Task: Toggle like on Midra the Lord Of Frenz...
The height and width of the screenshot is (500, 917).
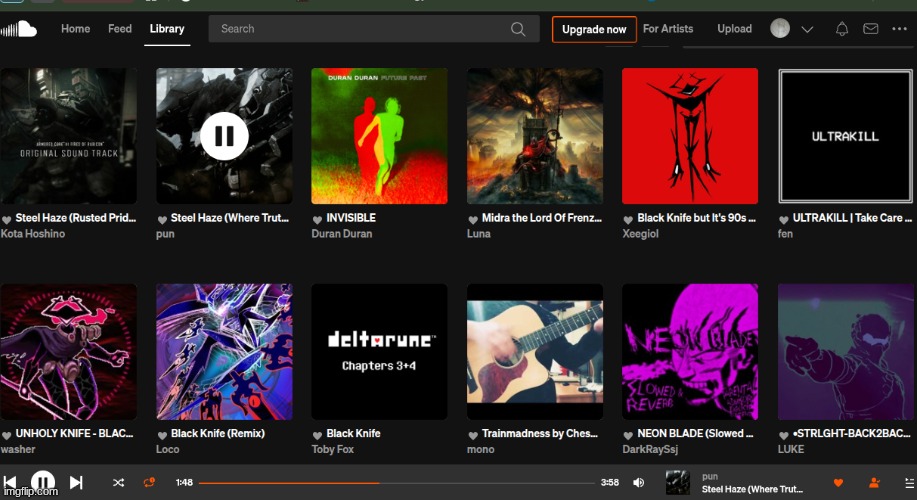Action: click(473, 219)
